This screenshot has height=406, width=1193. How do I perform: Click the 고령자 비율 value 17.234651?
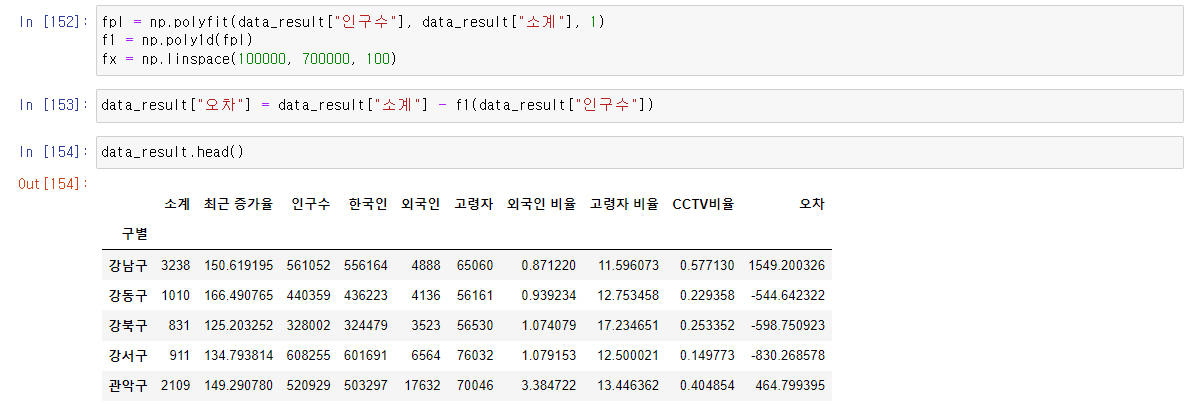(624, 325)
